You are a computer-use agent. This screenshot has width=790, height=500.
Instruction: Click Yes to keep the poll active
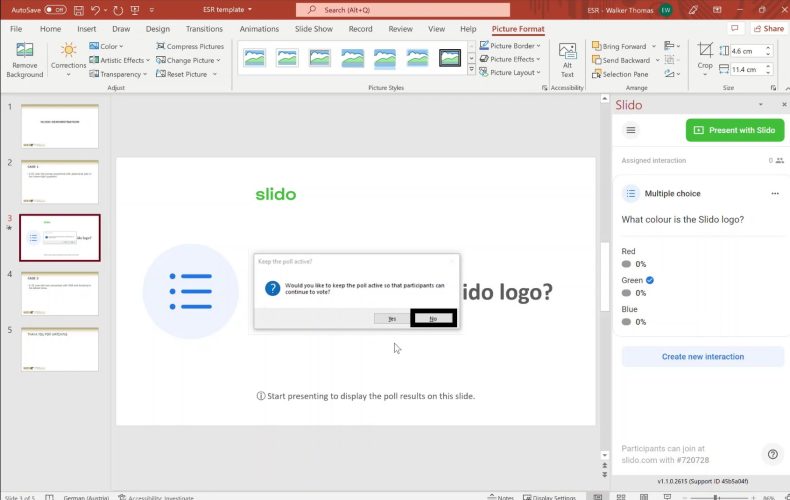[391, 318]
